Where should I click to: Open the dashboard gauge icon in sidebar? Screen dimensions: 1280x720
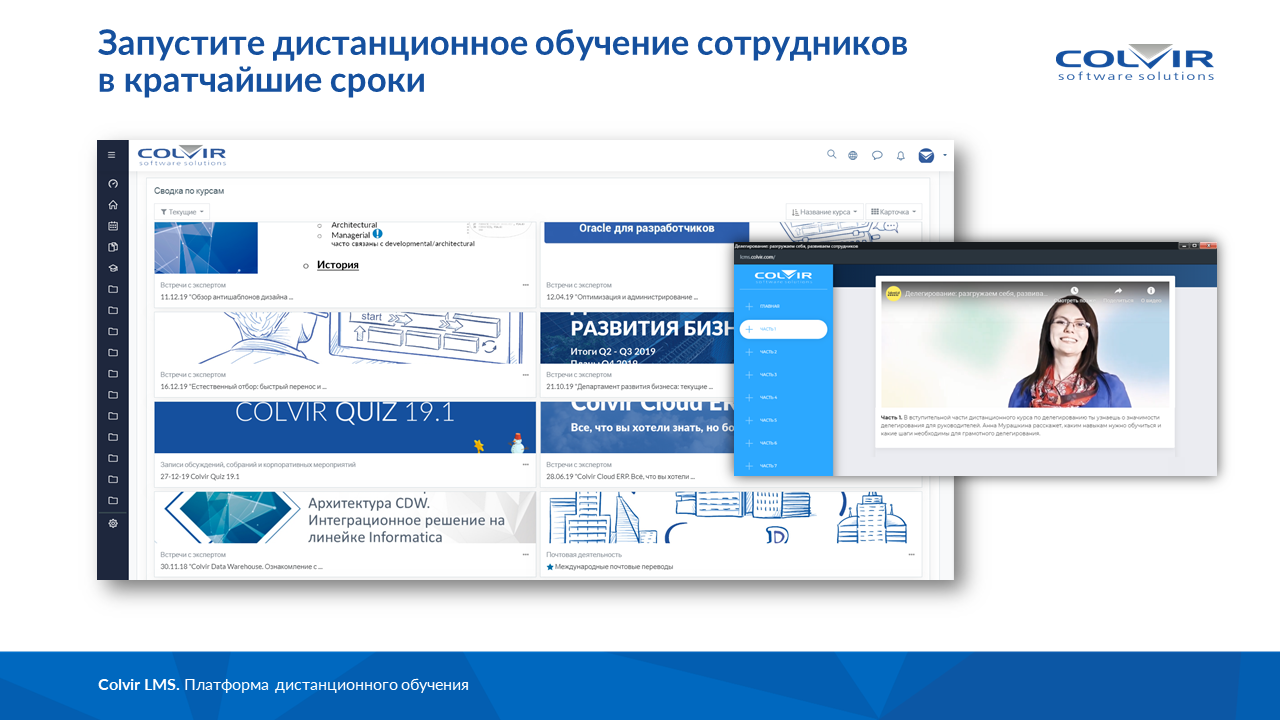pyautogui.click(x=113, y=183)
